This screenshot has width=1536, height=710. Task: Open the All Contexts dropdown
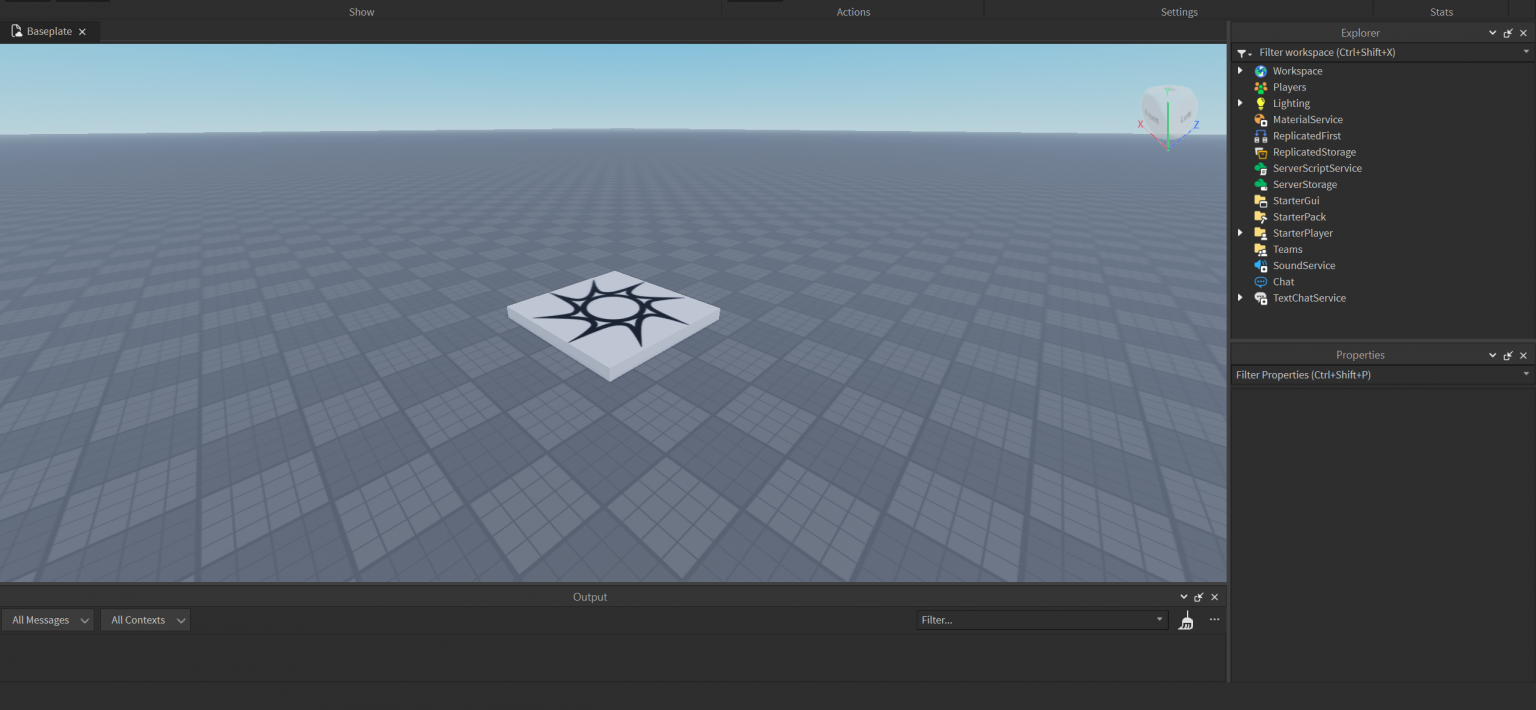point(144,620)
